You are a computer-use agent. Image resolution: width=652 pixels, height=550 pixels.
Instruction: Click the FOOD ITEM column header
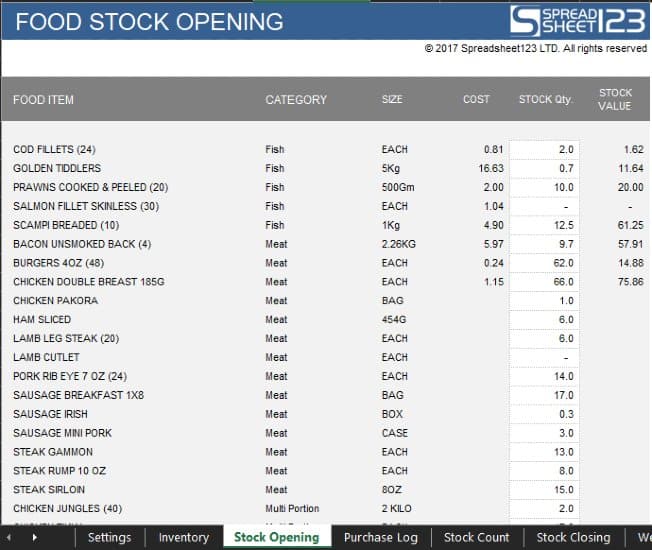click(x=43, y=100)
